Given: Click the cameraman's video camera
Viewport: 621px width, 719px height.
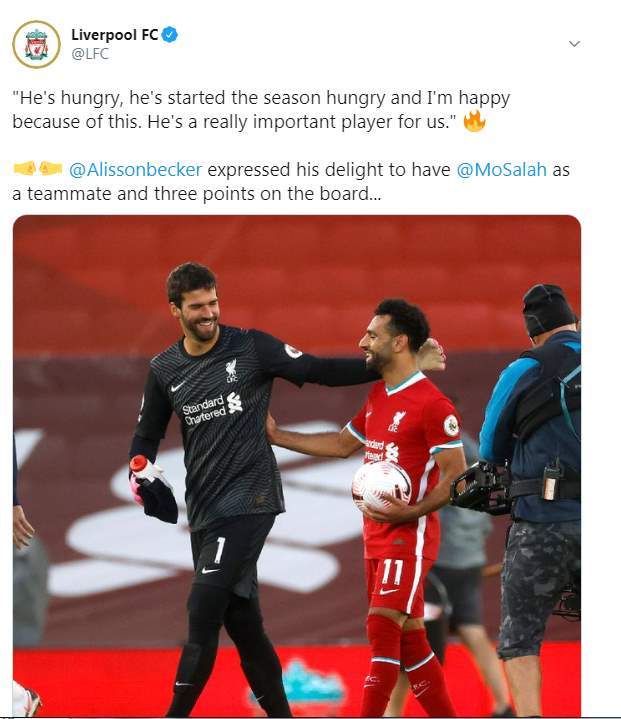Looking at the screenshot, I should pos(481,487).
